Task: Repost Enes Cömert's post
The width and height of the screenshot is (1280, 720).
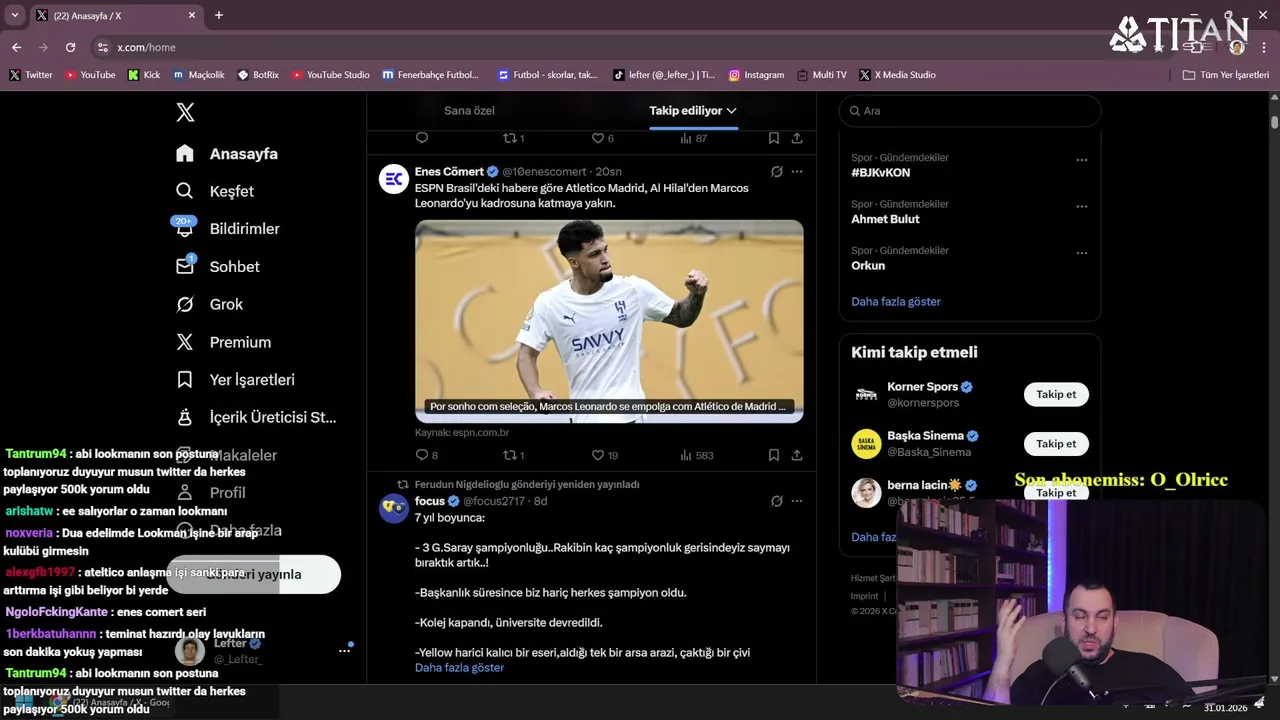Action: click(x=513, y=455)
